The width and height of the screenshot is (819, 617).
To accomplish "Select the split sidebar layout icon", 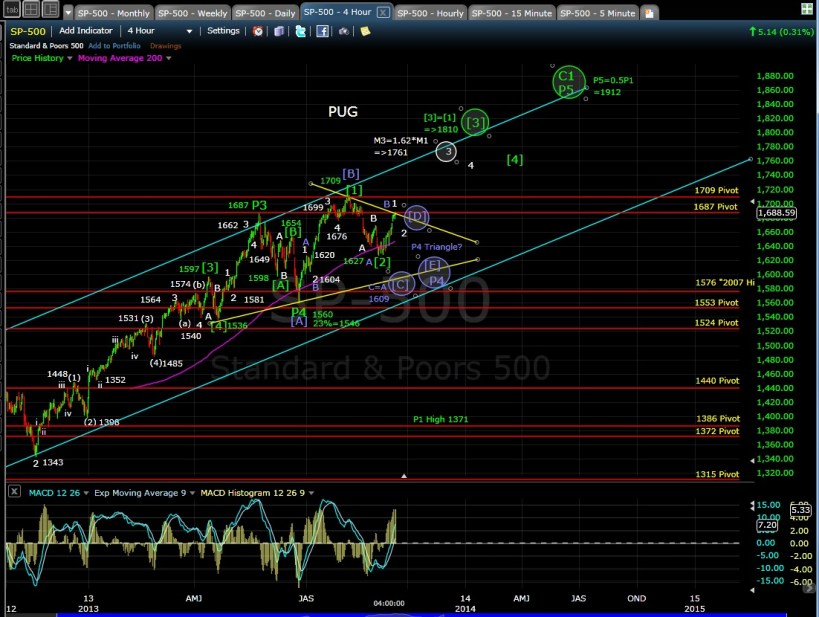I will 51,9.
